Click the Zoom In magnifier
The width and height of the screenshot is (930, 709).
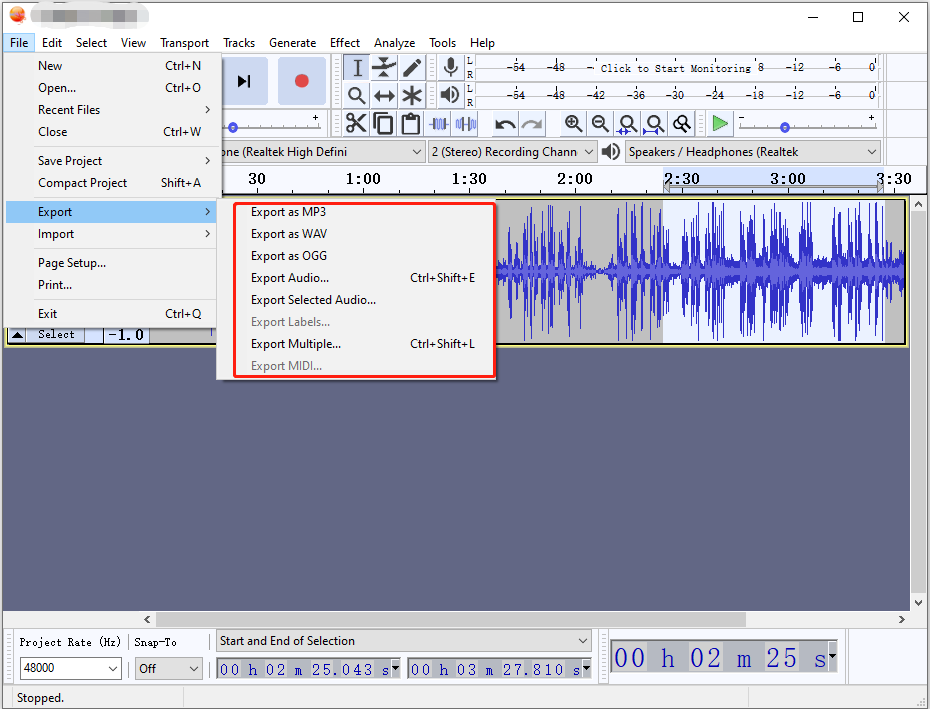point(573,124)
